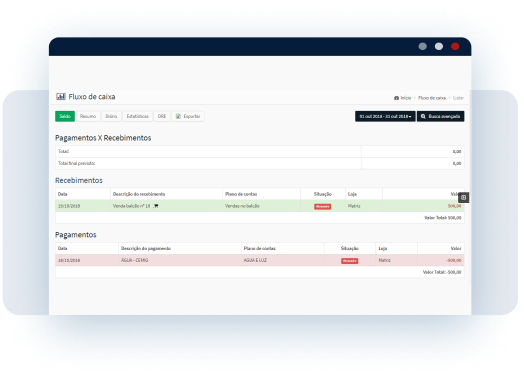Click the spreadsheet icon on Exportar

click(x=178, y=116)
